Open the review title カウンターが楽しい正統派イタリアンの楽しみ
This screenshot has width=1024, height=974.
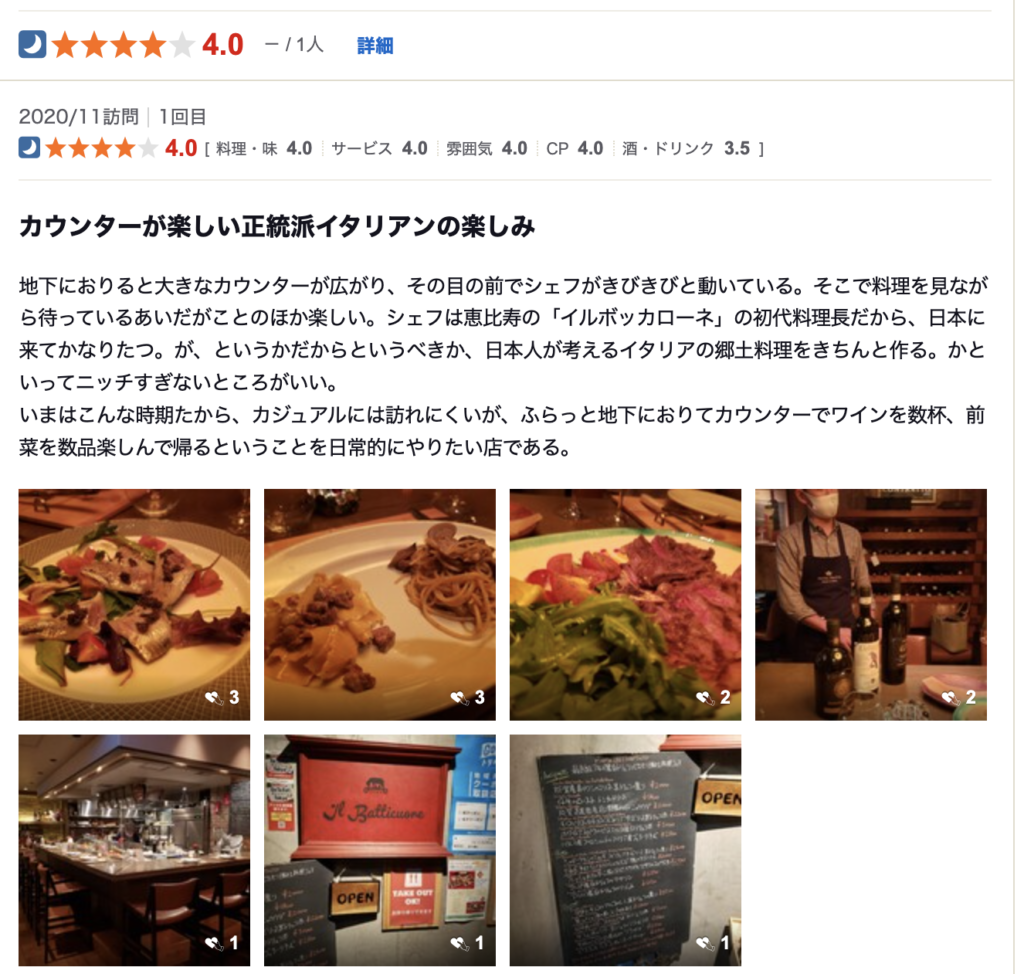tap(277, 227)
